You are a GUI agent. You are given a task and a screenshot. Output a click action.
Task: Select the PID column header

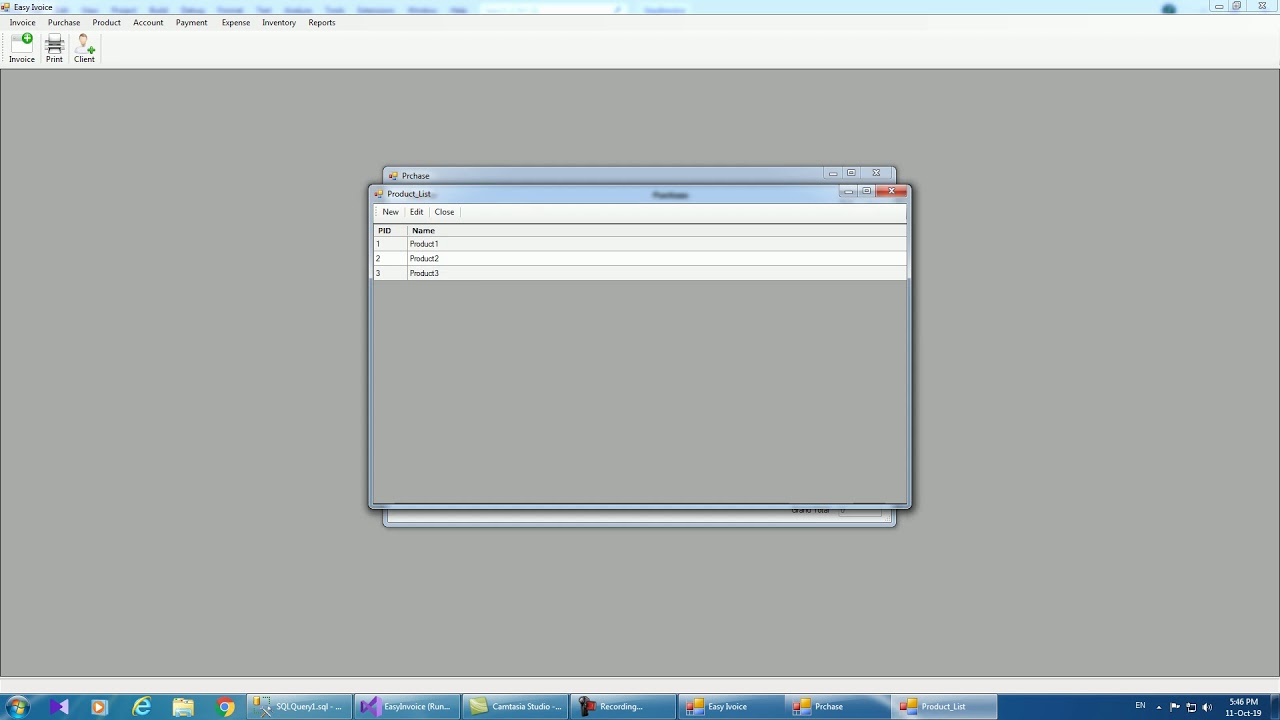[x=390, y=230]
